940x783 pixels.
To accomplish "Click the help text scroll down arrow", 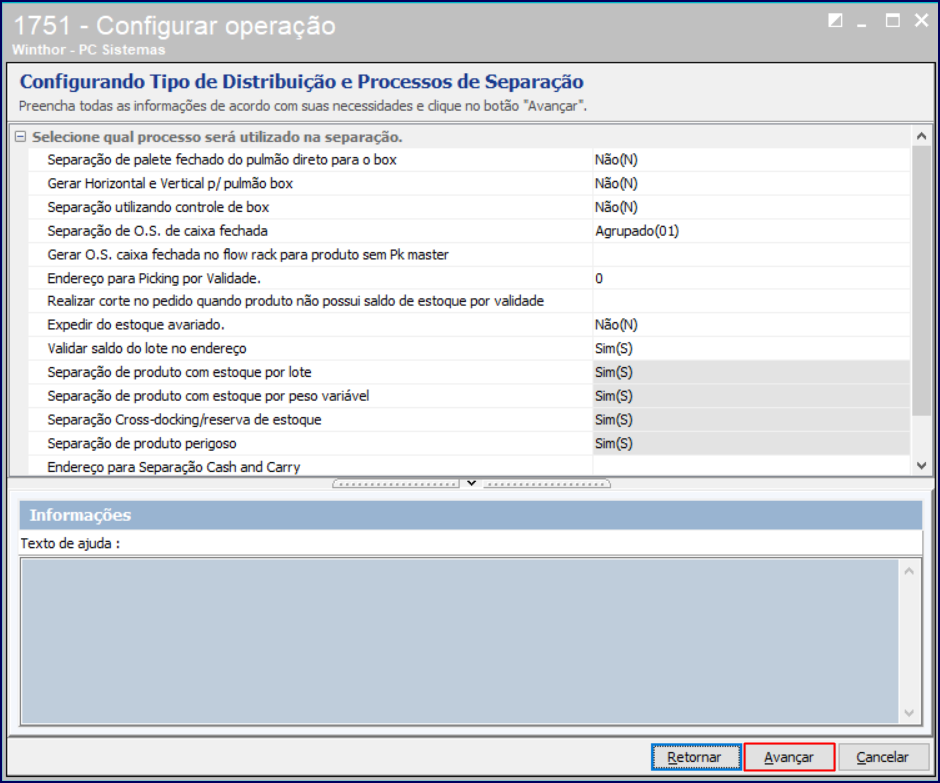I will click(x=909, y=713).
